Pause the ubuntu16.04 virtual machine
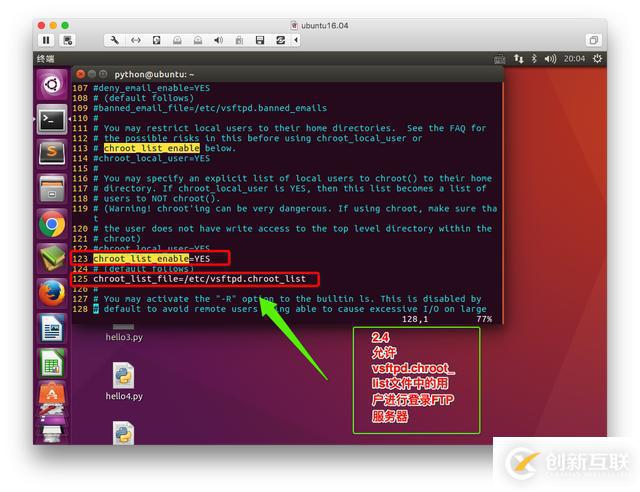Viewport: 640px width, 492px height. 46,40
